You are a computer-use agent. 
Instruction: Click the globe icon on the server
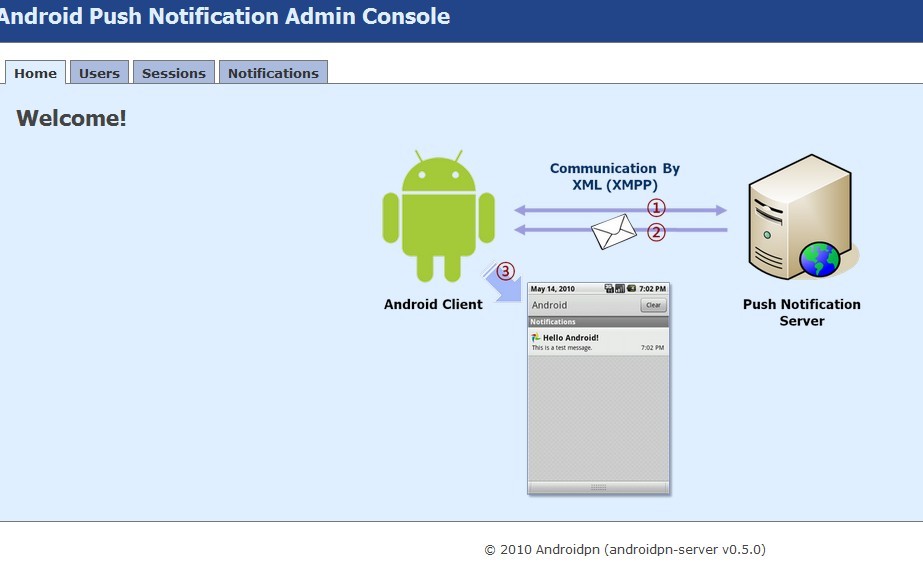point(819,259)
